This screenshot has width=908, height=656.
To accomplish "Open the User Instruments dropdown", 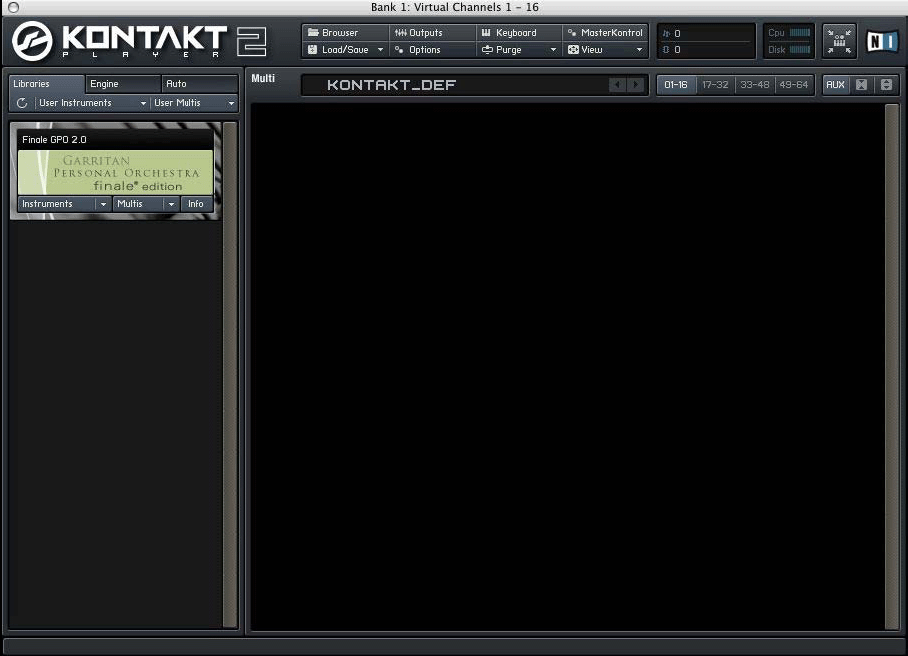I will [x=92, y=103].
